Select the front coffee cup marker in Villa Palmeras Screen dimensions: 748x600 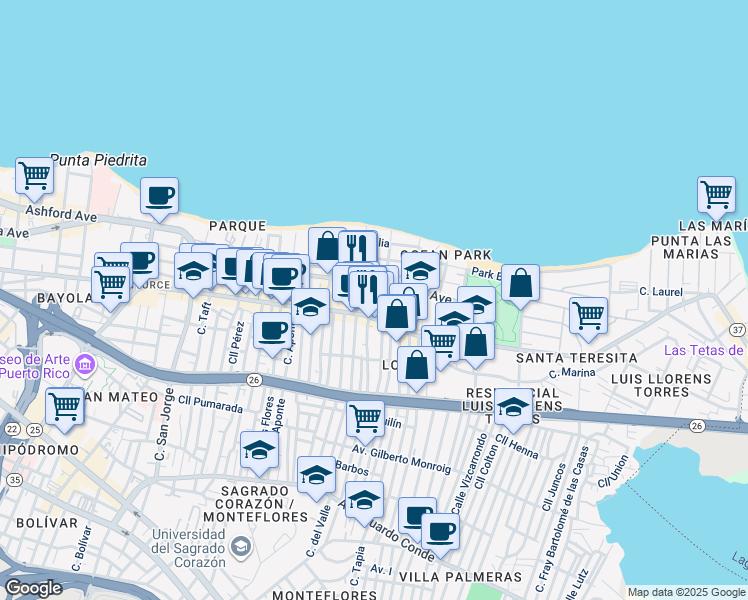pyautogui.click(x=439, y=531)
